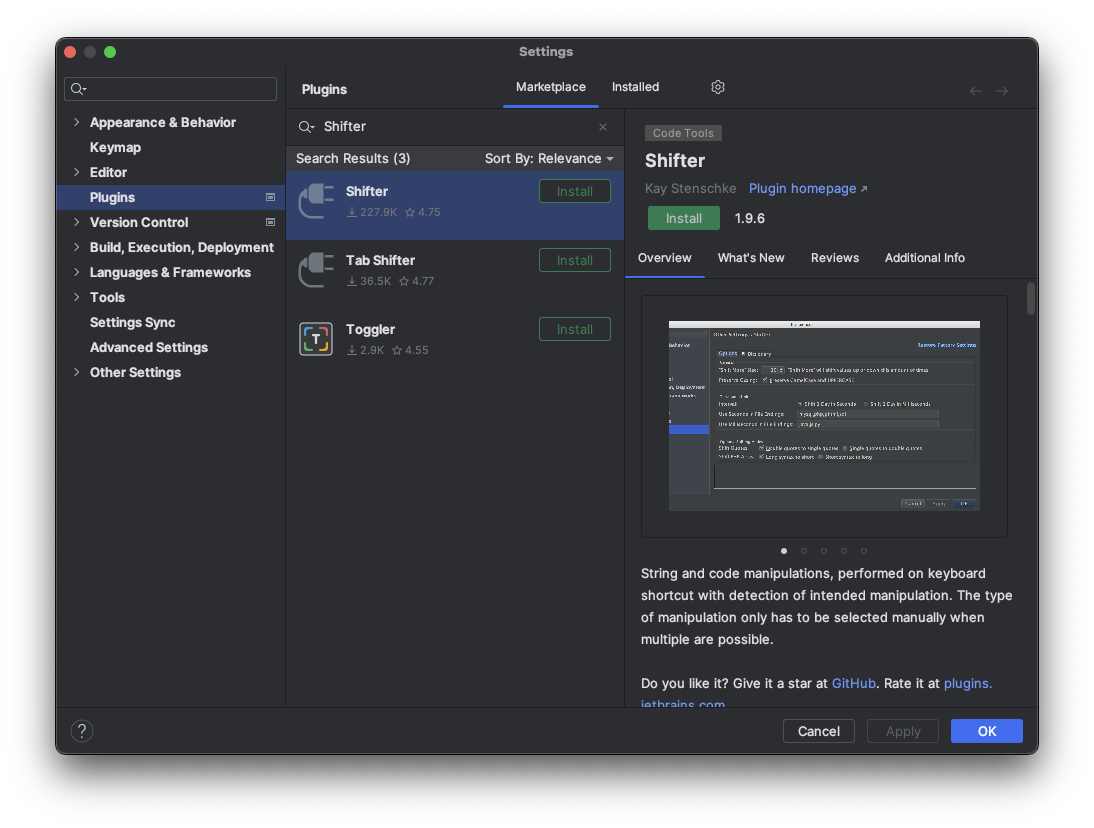Click the plugin search magnifier icon
Screen dimensions: 1094x828
(306, 127)
